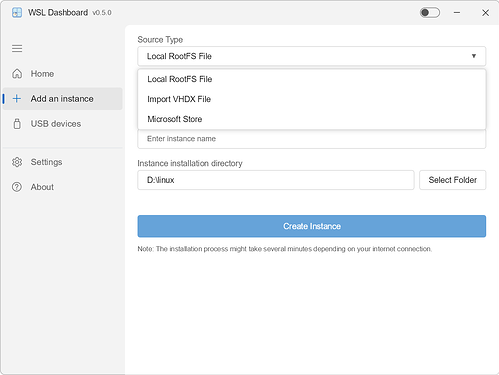This screenshot has width=499, height=375.
Task: Focus the Enter instance name field
Action: pos(312,139)
